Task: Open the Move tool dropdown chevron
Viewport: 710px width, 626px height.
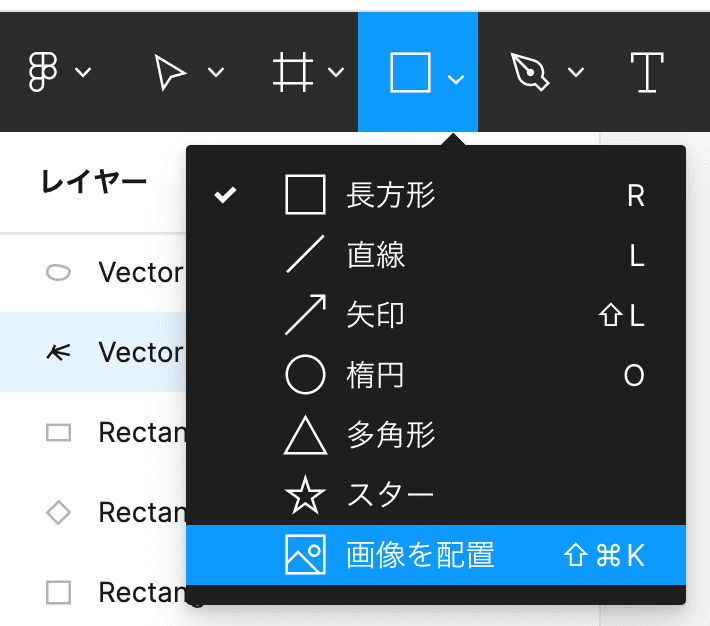Action: point(215,73)
